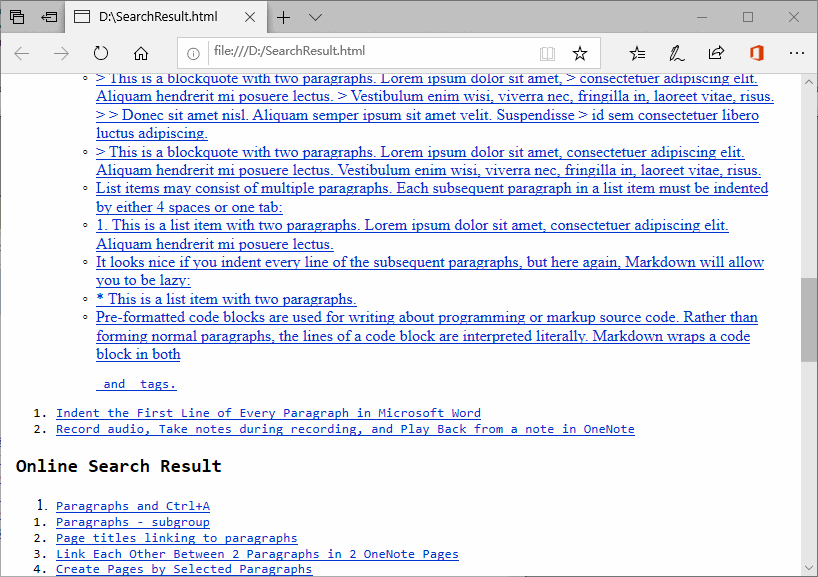This screenshot has height=577, width=818.
Task: Share this page
Action: (x=716, y=53)
